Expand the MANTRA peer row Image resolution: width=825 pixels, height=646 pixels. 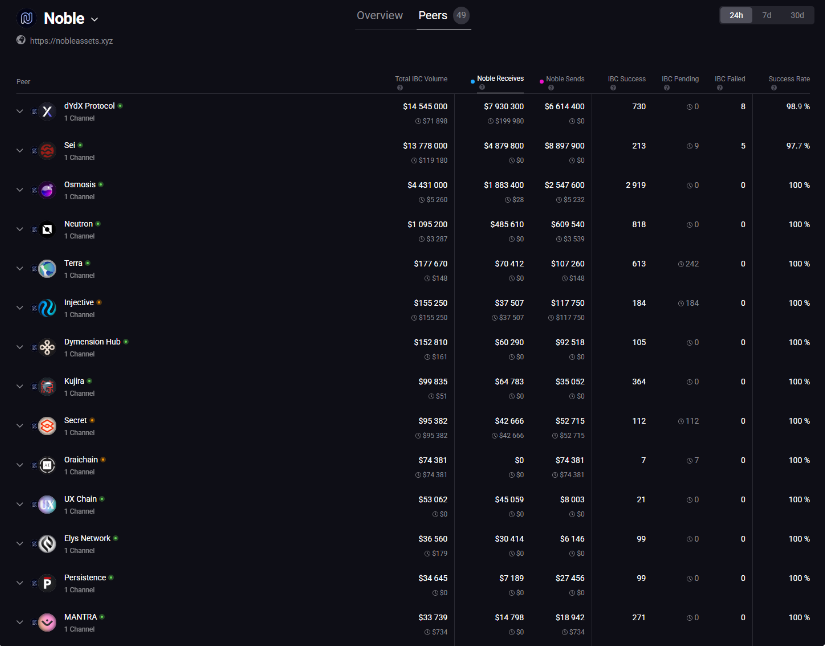(x=20, y=622)
